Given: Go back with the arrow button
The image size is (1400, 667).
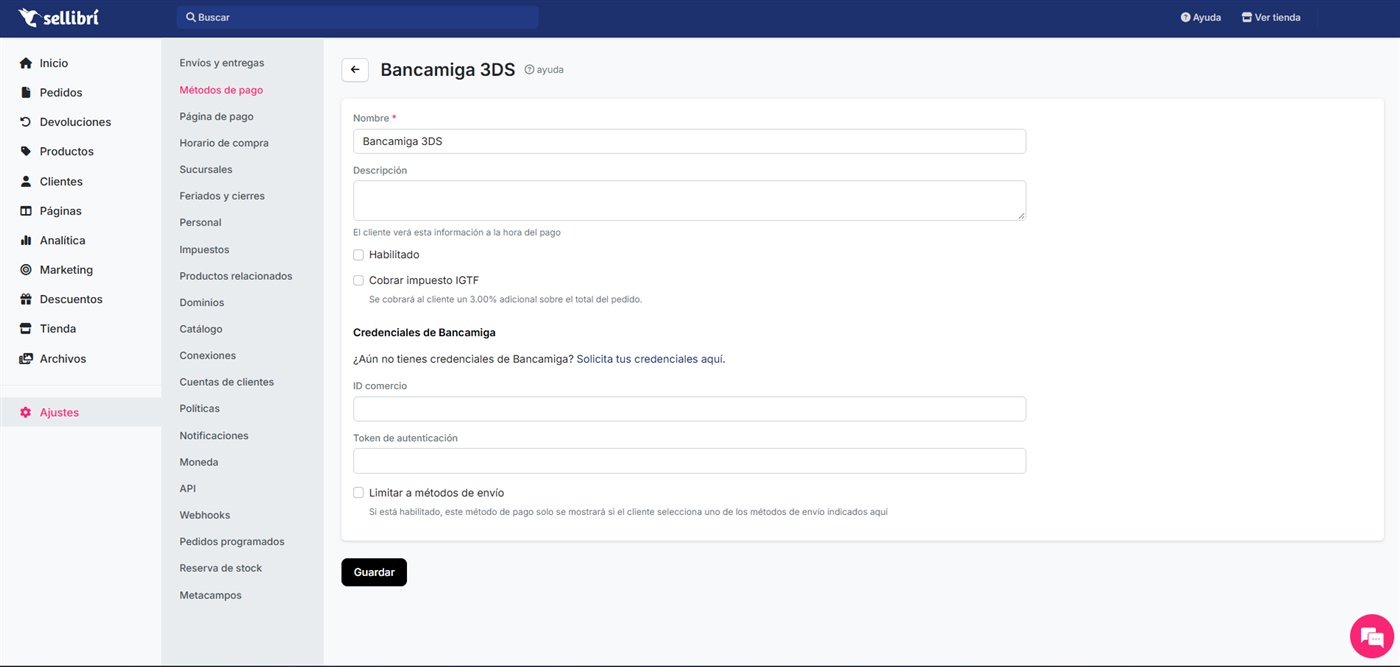Looking at the screenshot, I should pos(355,70).
